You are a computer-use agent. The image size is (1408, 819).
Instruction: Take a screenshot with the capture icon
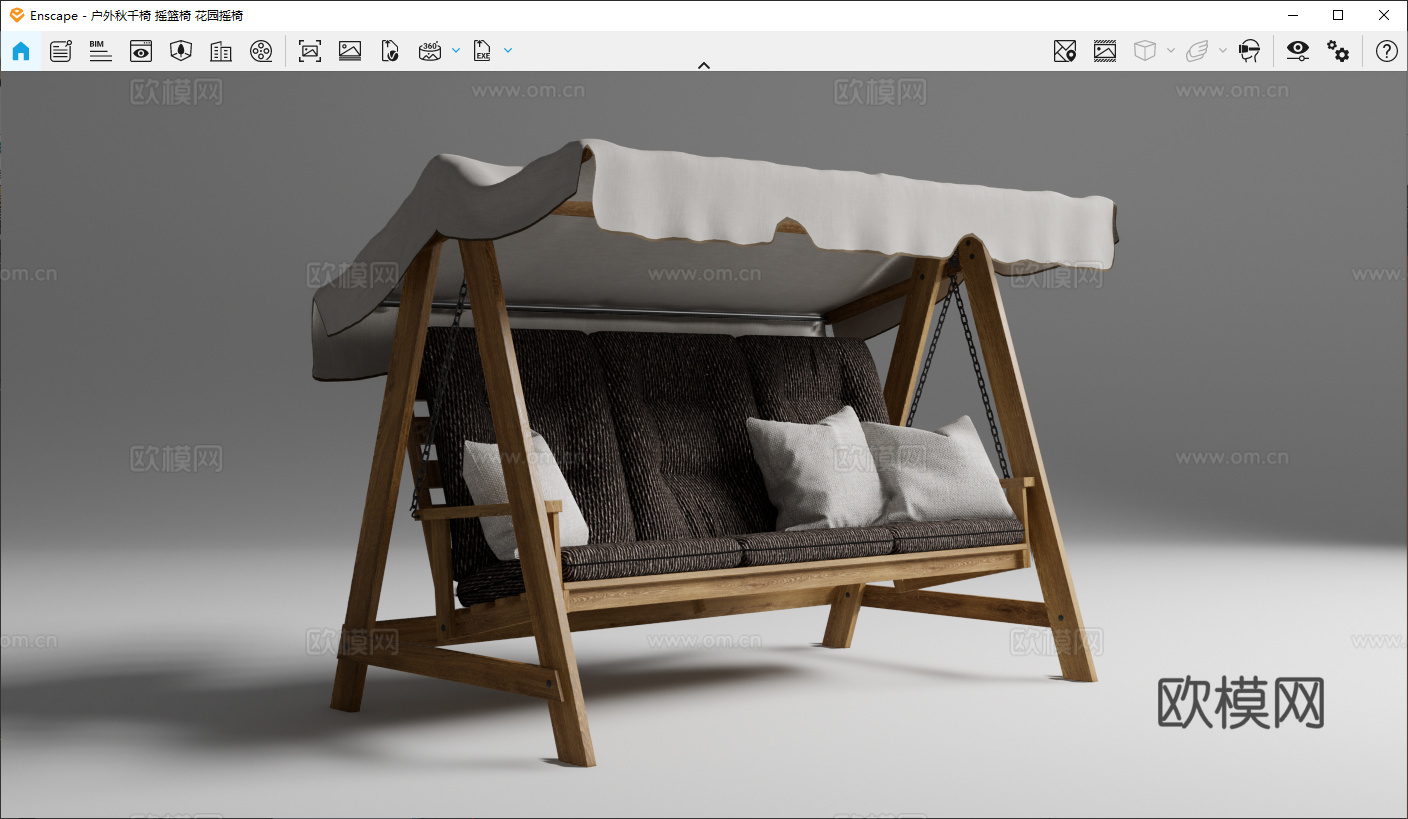coord(310,51)
